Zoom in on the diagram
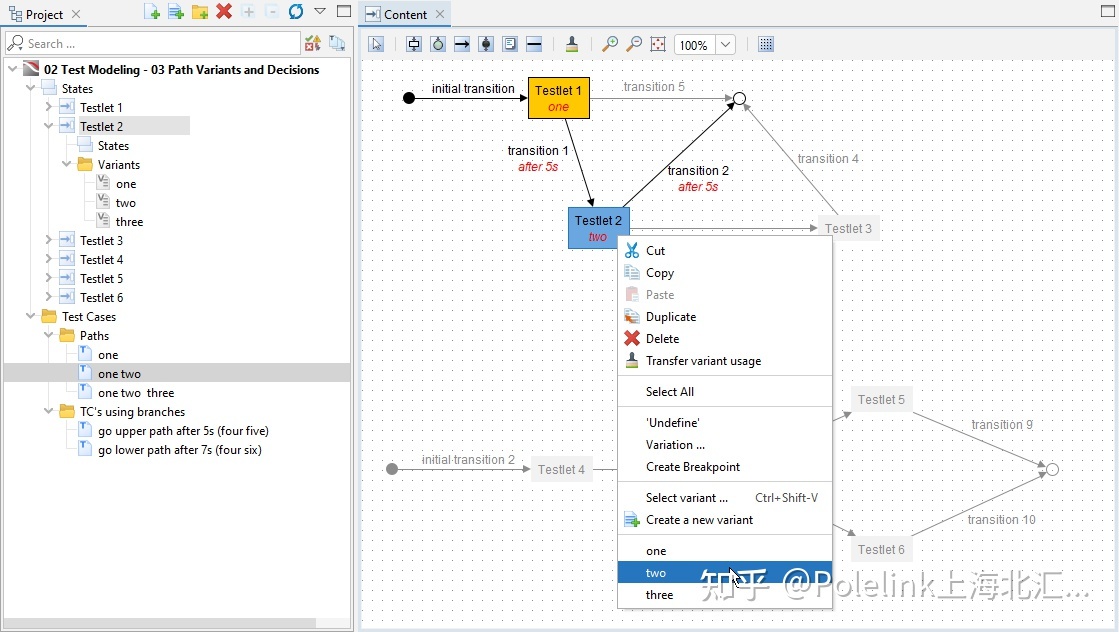This screenshot has width=1119, height=632. (609, 44)
